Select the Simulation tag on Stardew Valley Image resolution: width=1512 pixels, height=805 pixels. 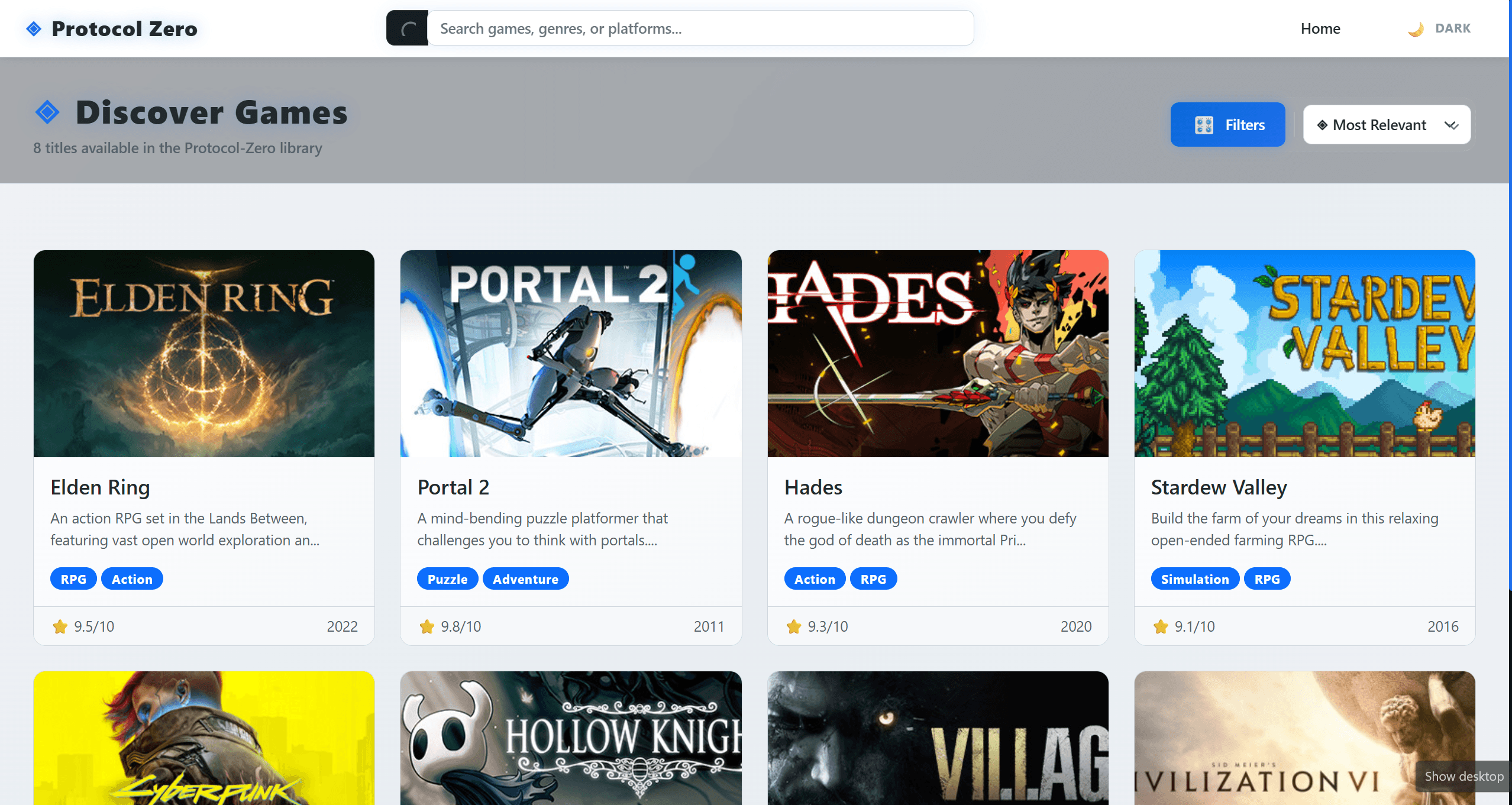pos(1195,579)
